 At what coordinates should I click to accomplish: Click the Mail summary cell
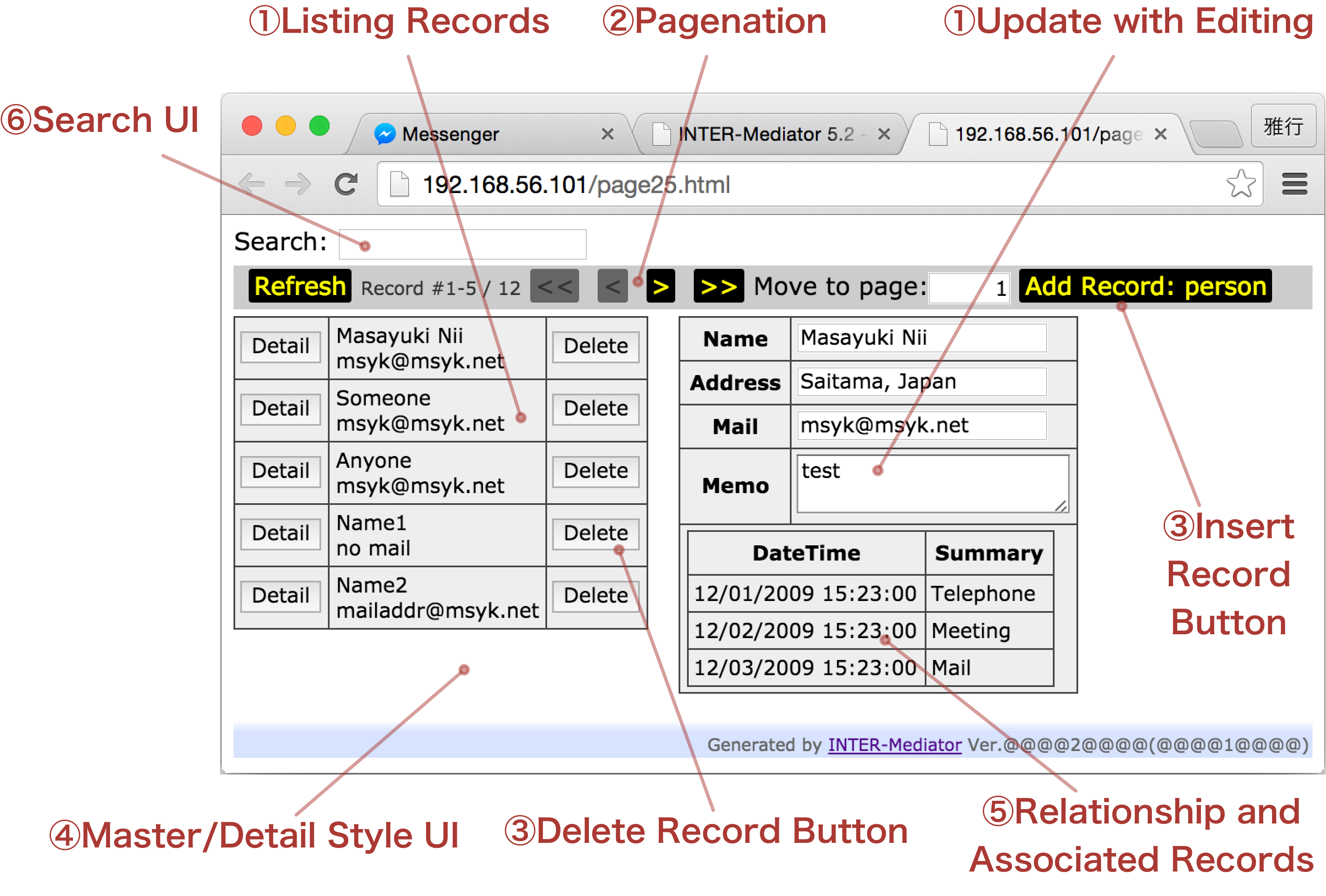coord(989,668)
